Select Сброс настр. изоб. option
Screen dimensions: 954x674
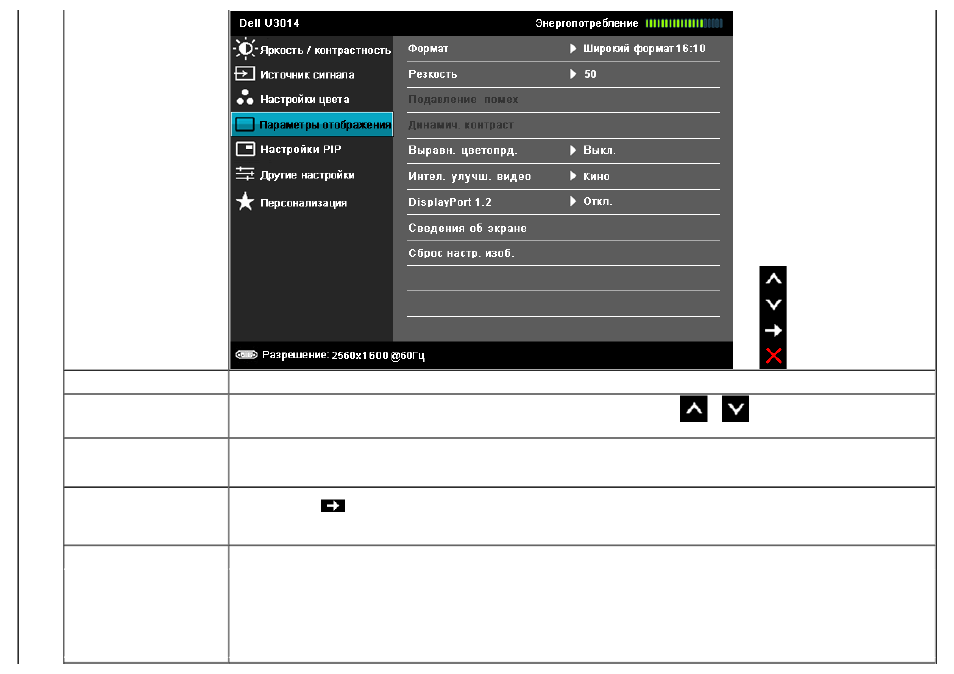click(461, 253)
